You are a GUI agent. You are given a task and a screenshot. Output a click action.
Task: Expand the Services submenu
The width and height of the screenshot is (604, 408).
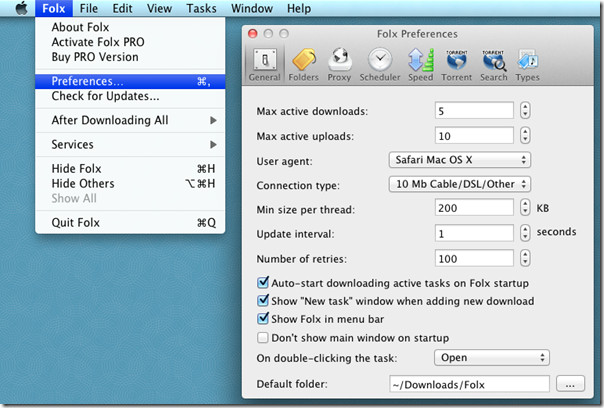(x=130, y=144)
